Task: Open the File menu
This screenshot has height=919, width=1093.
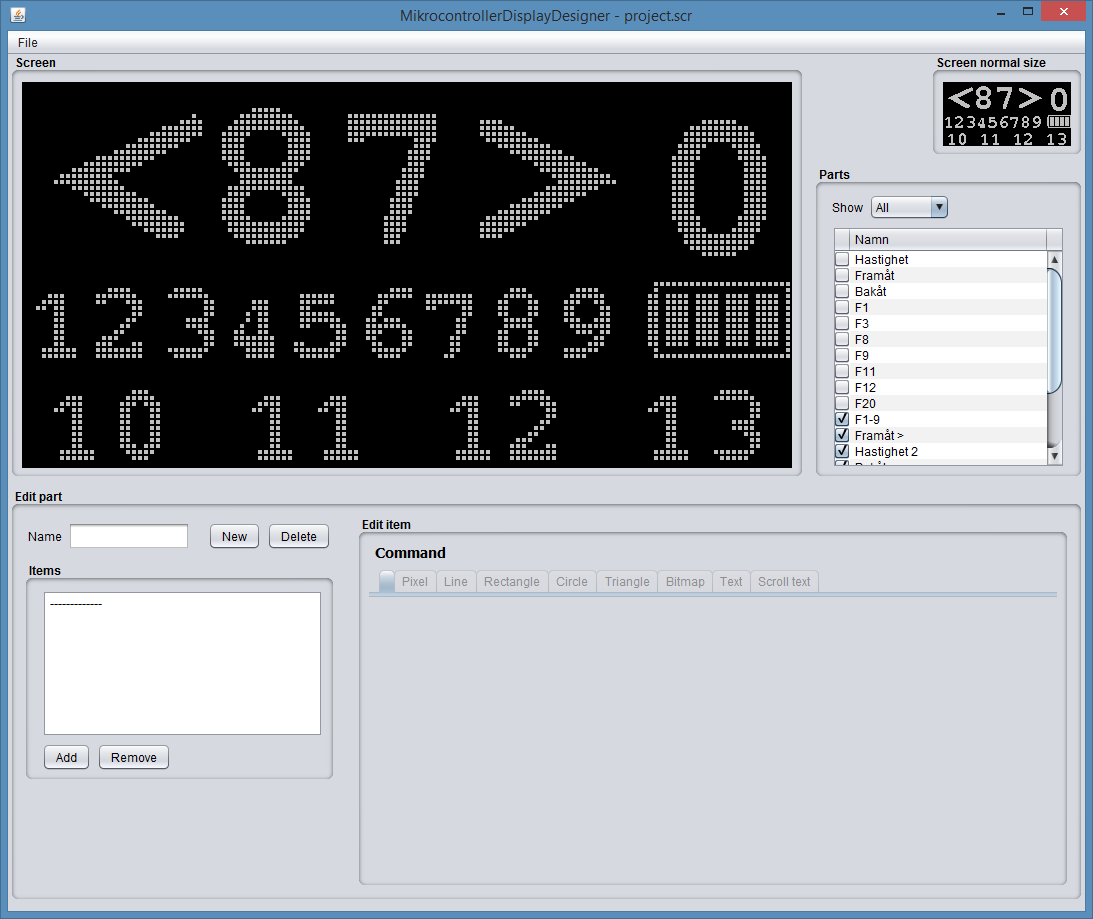Action: (28, 43)
